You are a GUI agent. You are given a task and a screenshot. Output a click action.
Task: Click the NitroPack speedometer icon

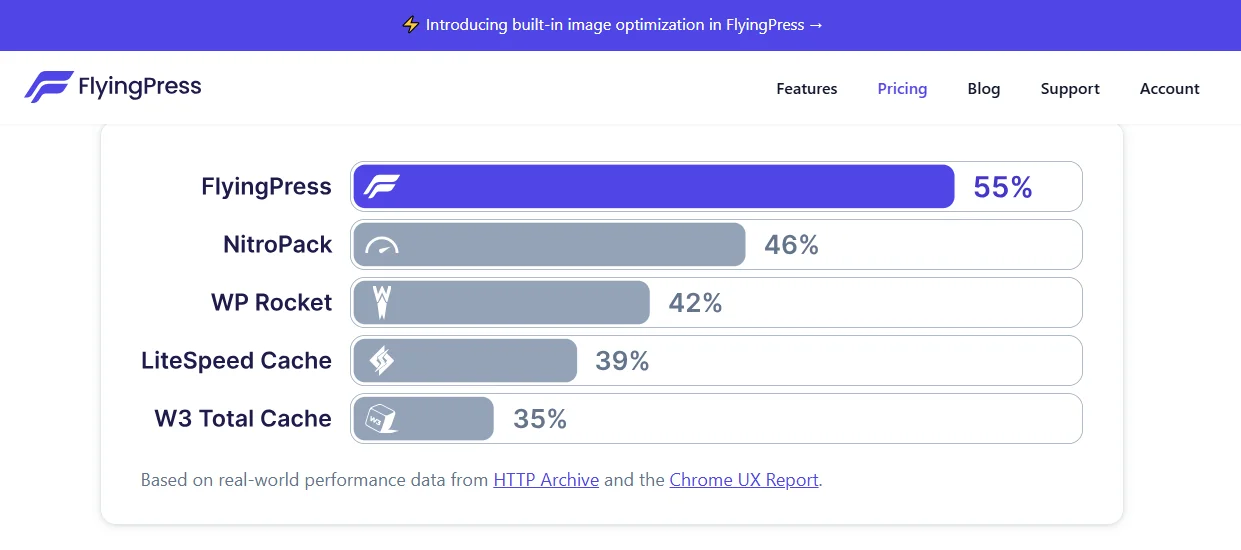tap(381, 246)
